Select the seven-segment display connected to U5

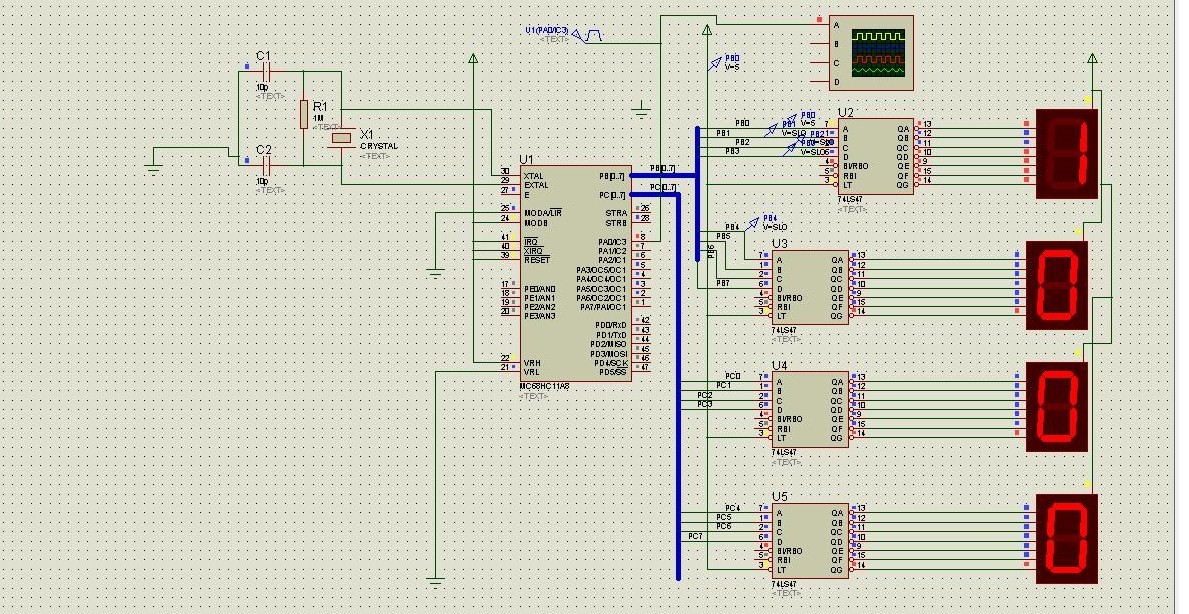pyautogui.click(x=1066, y=539)
